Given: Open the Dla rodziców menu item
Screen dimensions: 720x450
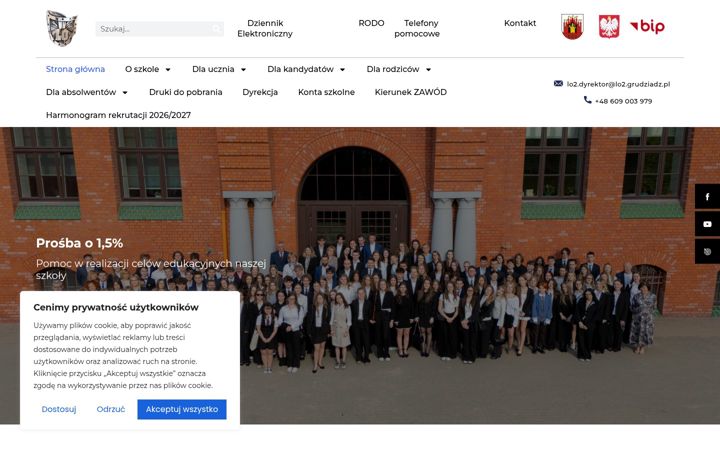Looking at the screenshot, I should pyautogui.click(x=393, y=69).
